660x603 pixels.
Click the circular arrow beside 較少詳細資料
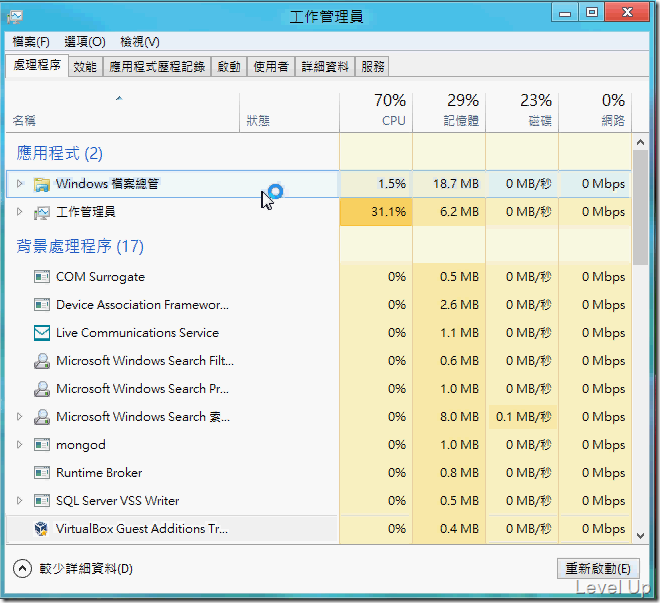[x=22, y=569]
